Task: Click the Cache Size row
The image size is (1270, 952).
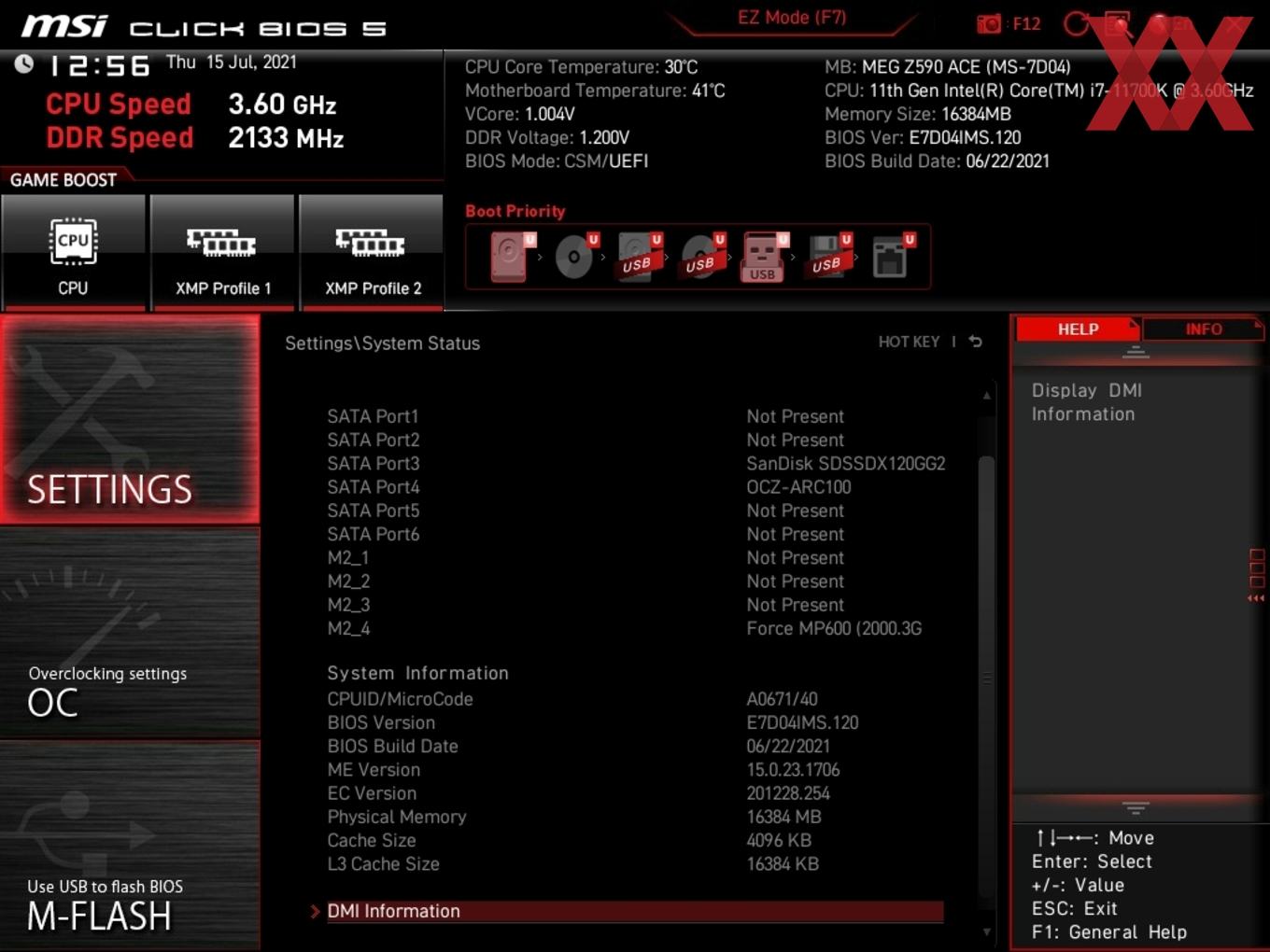Action: click(635, 840)
